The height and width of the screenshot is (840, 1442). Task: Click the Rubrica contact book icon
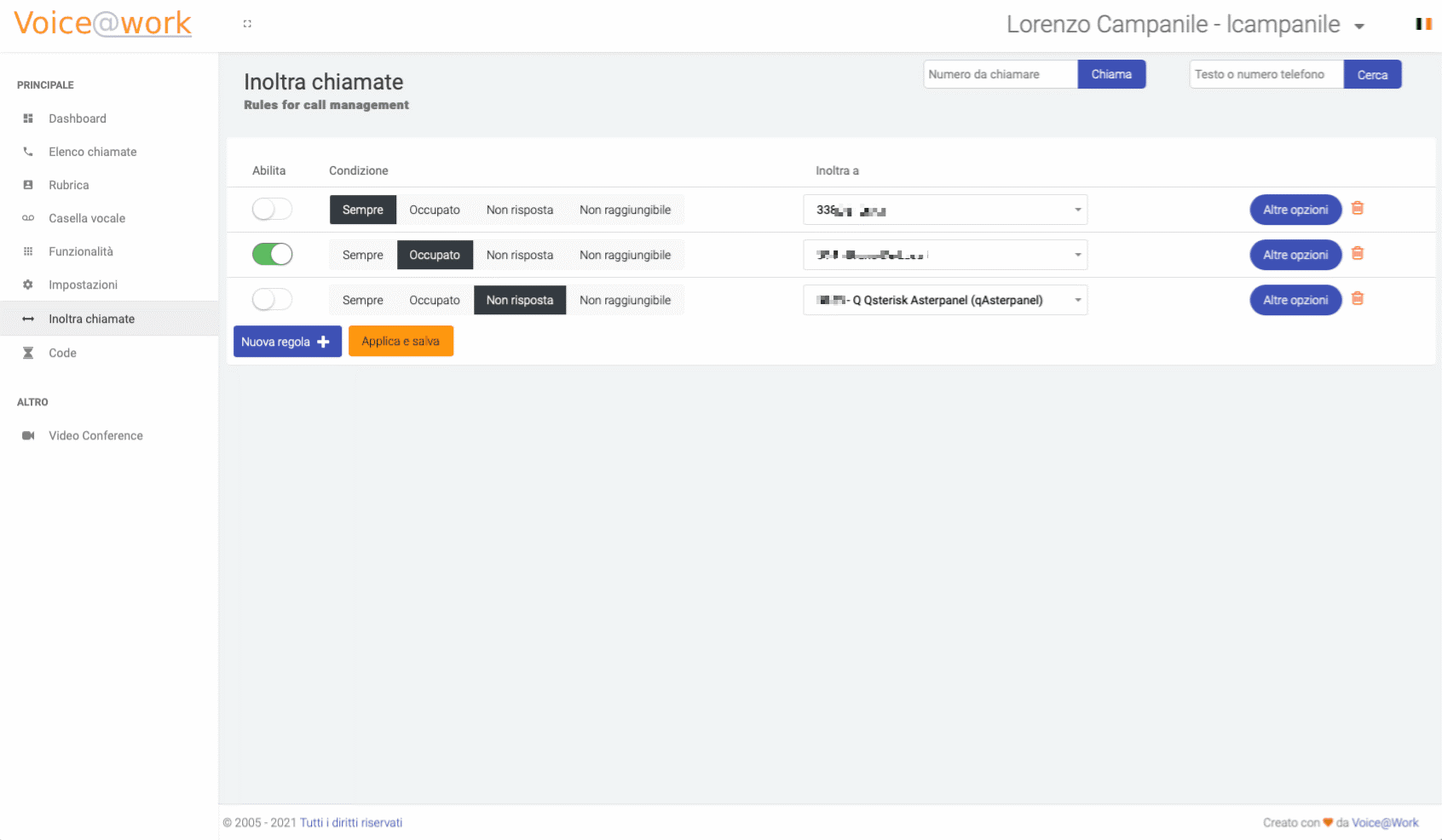[28, 185]
